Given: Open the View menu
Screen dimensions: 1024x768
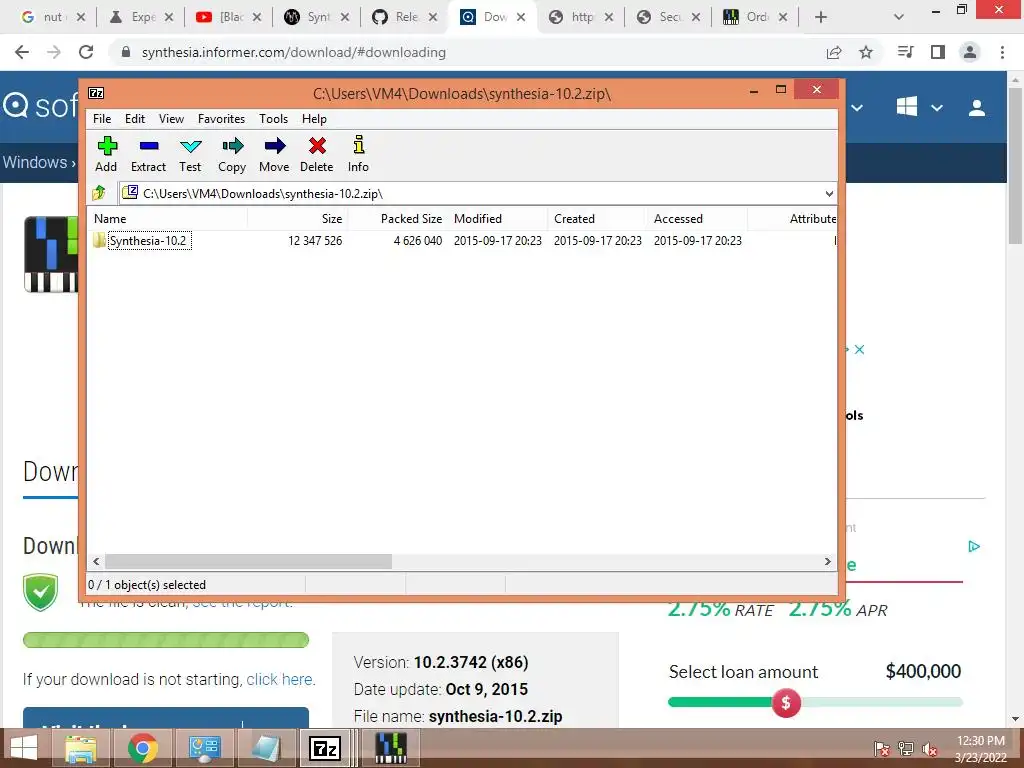Looking at the screenshot, I should [x=171, y=119].
